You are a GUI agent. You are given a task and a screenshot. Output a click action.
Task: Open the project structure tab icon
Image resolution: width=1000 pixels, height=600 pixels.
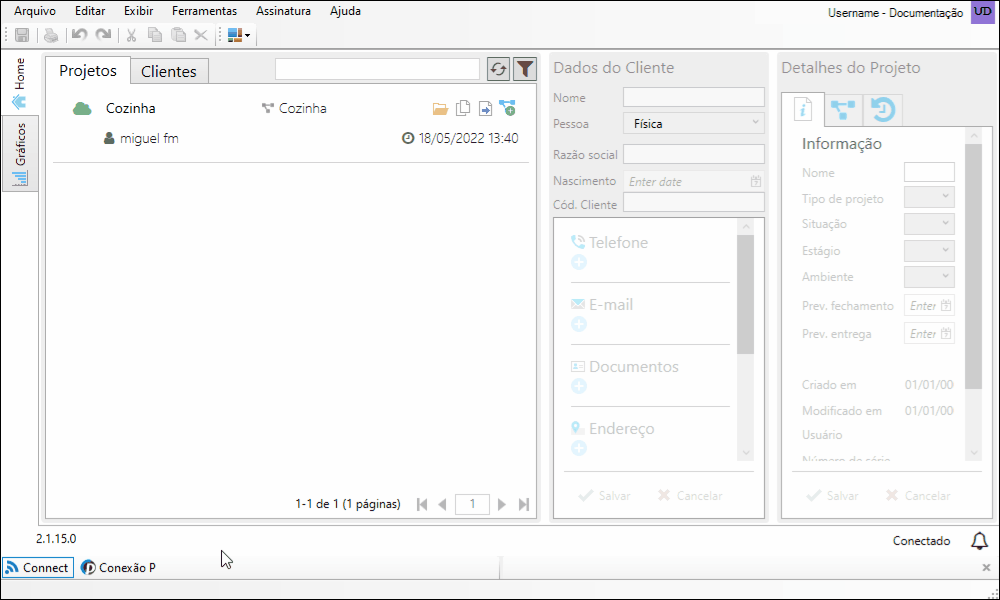tap(843, 110)
